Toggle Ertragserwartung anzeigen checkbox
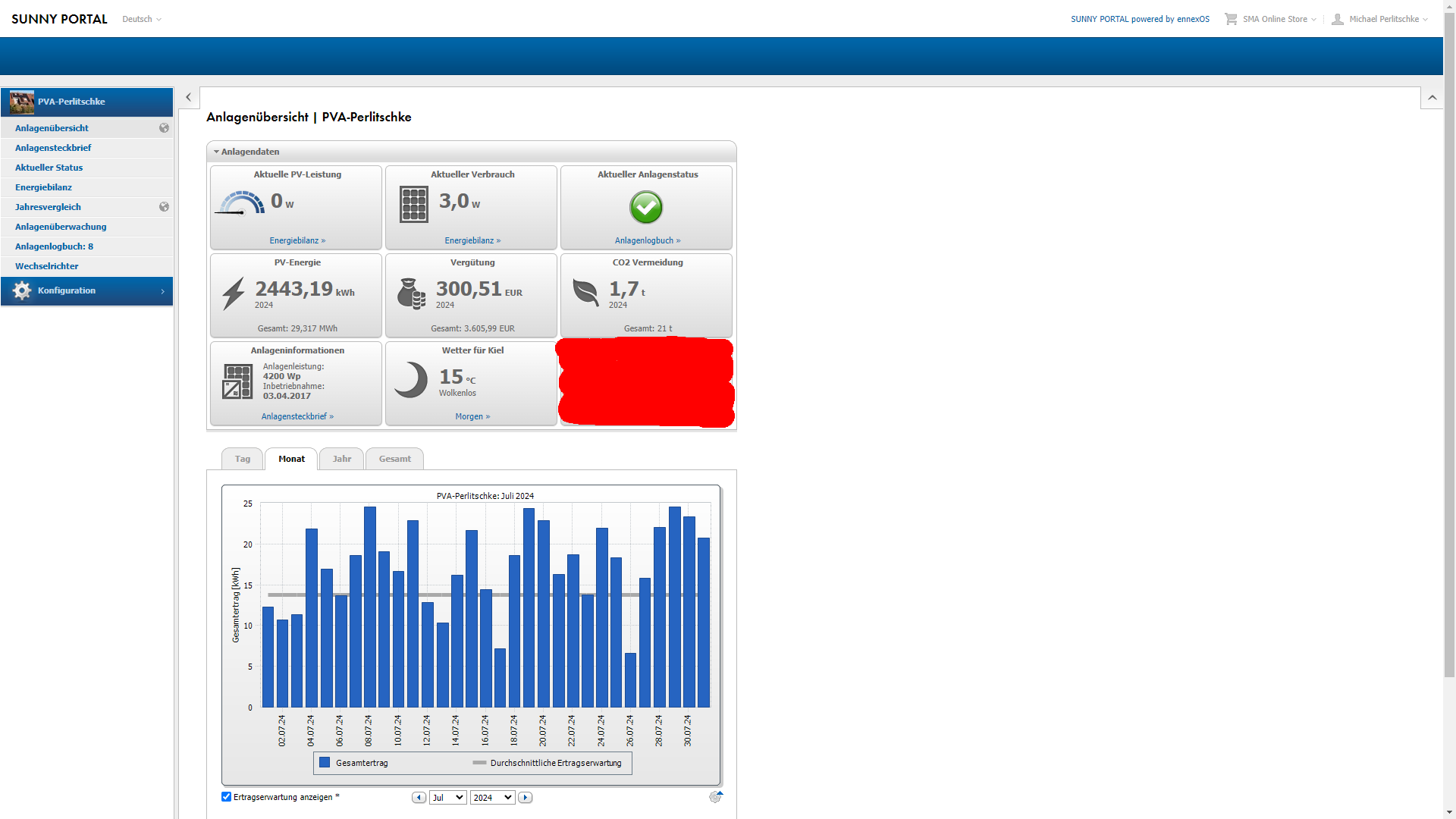Image resolution: width=1456 pixels, height=819 pixels. (x=226, y=796)
